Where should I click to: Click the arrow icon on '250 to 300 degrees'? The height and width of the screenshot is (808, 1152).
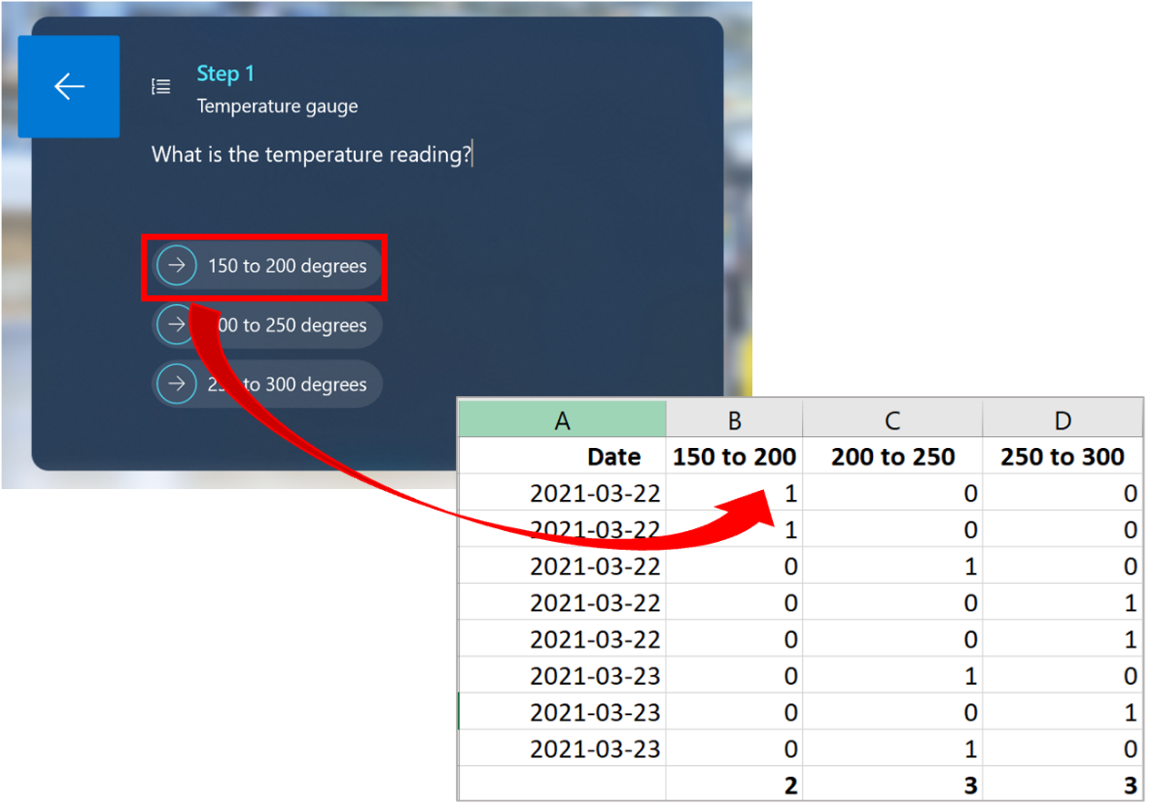coord(176,384)
